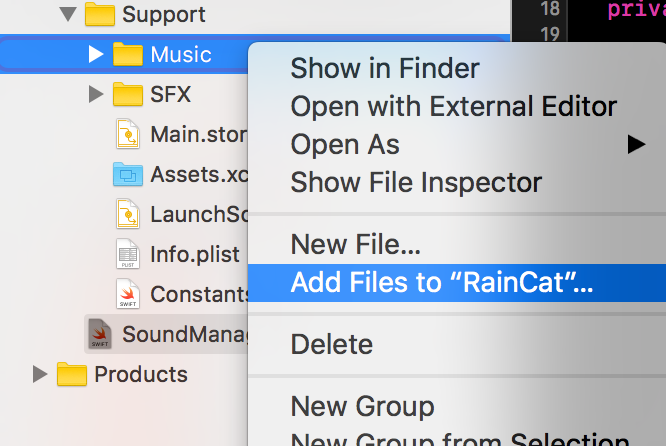Image resolution: width=666 pixels, height=446 pixels.
Task: Click the Music folder icon
Action: pyautogui.click(x=128, y=54)
